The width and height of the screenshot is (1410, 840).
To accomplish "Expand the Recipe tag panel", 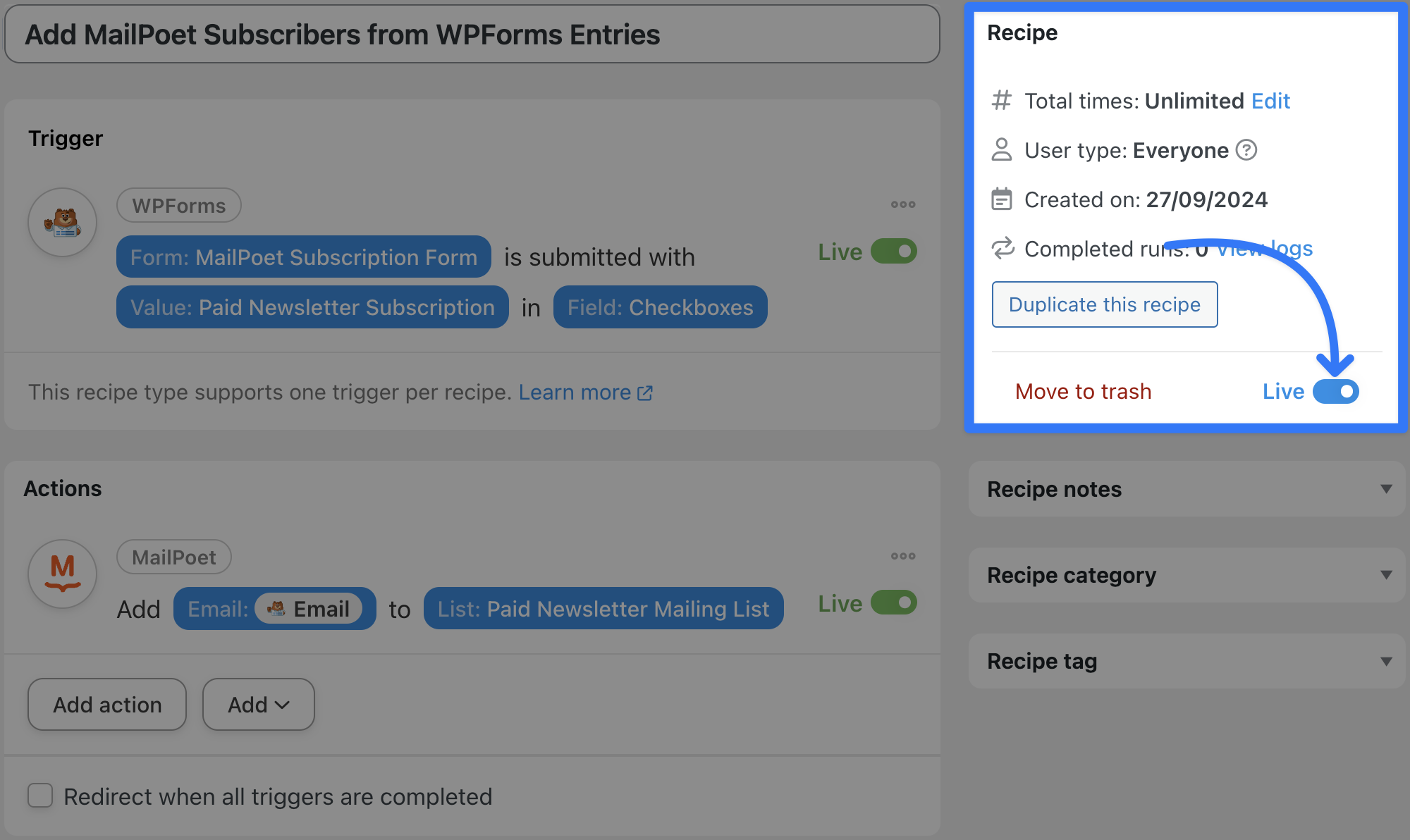I will [1385, 661].
